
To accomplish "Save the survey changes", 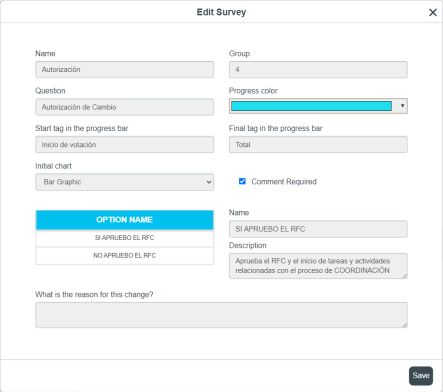I will (x=421, y=376).
